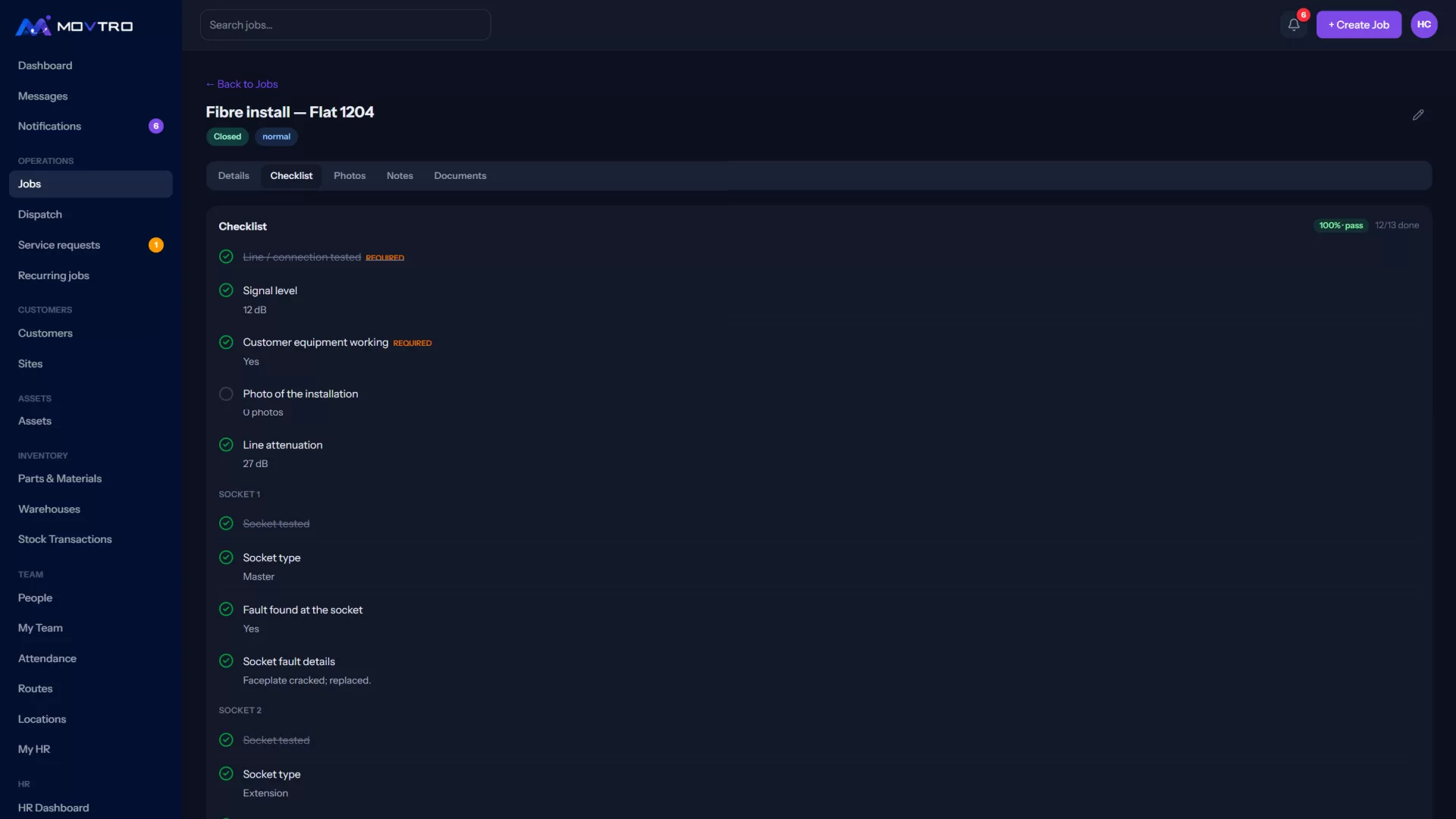Toggle Line / connection tested checkmark
This screenshot has width=1456, height=819.
[x=226, y=256]
